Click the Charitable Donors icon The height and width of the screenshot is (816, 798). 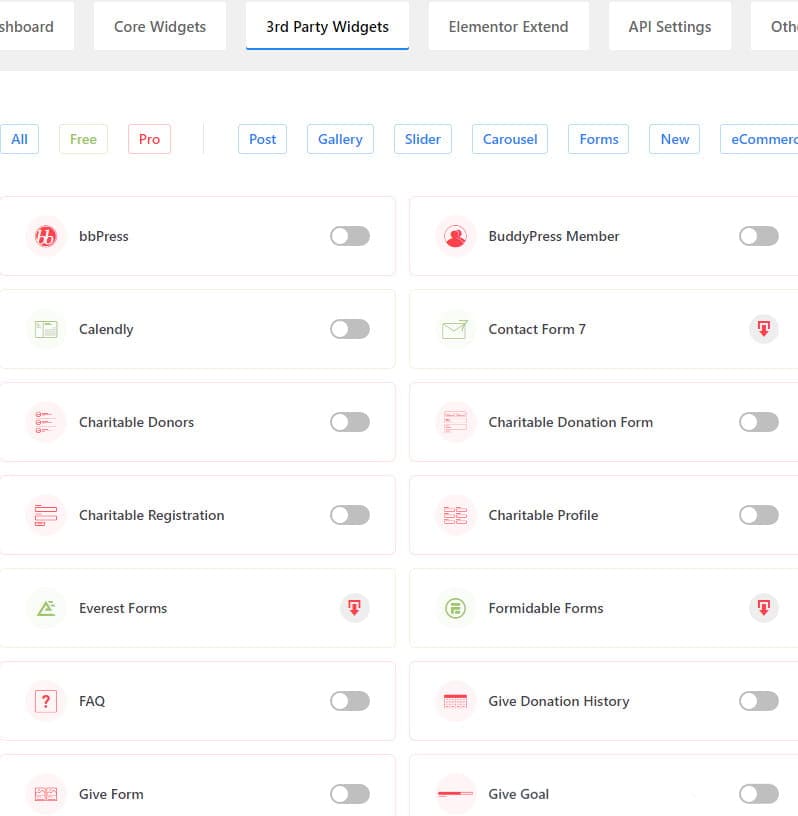click(x=46, y=422)
